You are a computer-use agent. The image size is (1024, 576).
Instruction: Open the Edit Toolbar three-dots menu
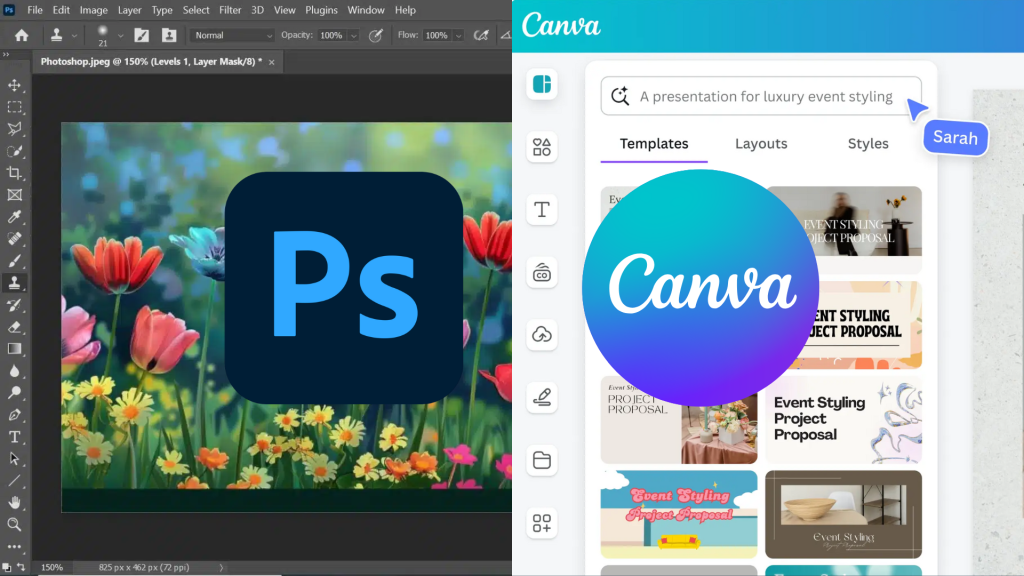(x=14, y=547)
